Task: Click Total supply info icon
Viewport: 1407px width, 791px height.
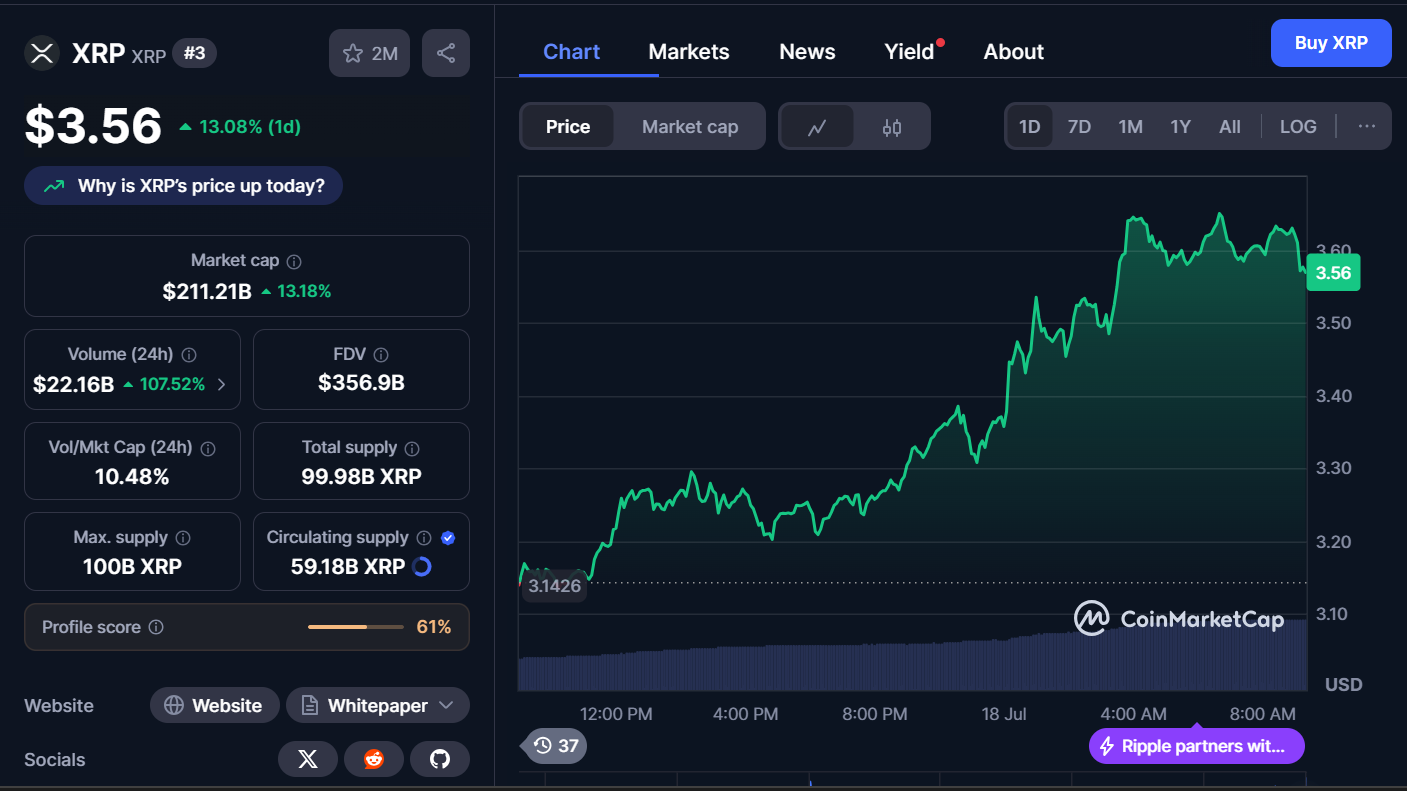Action: point(412,448)
